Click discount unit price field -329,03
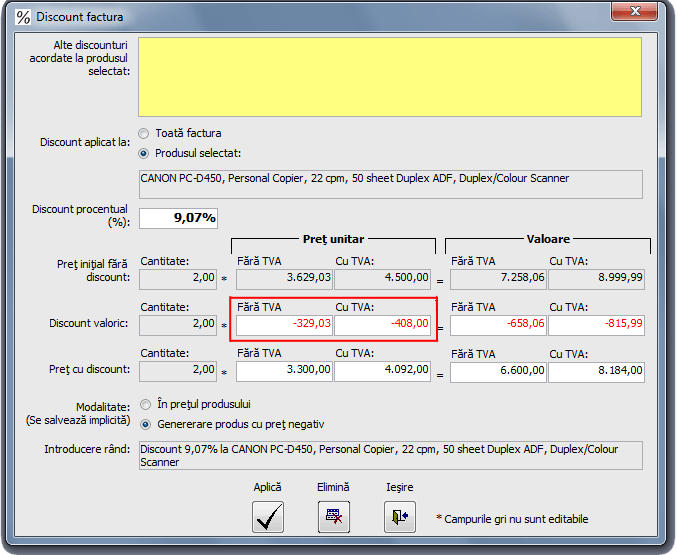 click(284, 324)
